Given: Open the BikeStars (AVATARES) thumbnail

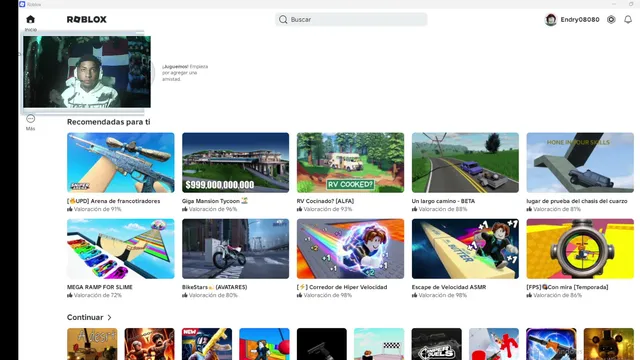Looking at the screenshot, I should point(236,249).
